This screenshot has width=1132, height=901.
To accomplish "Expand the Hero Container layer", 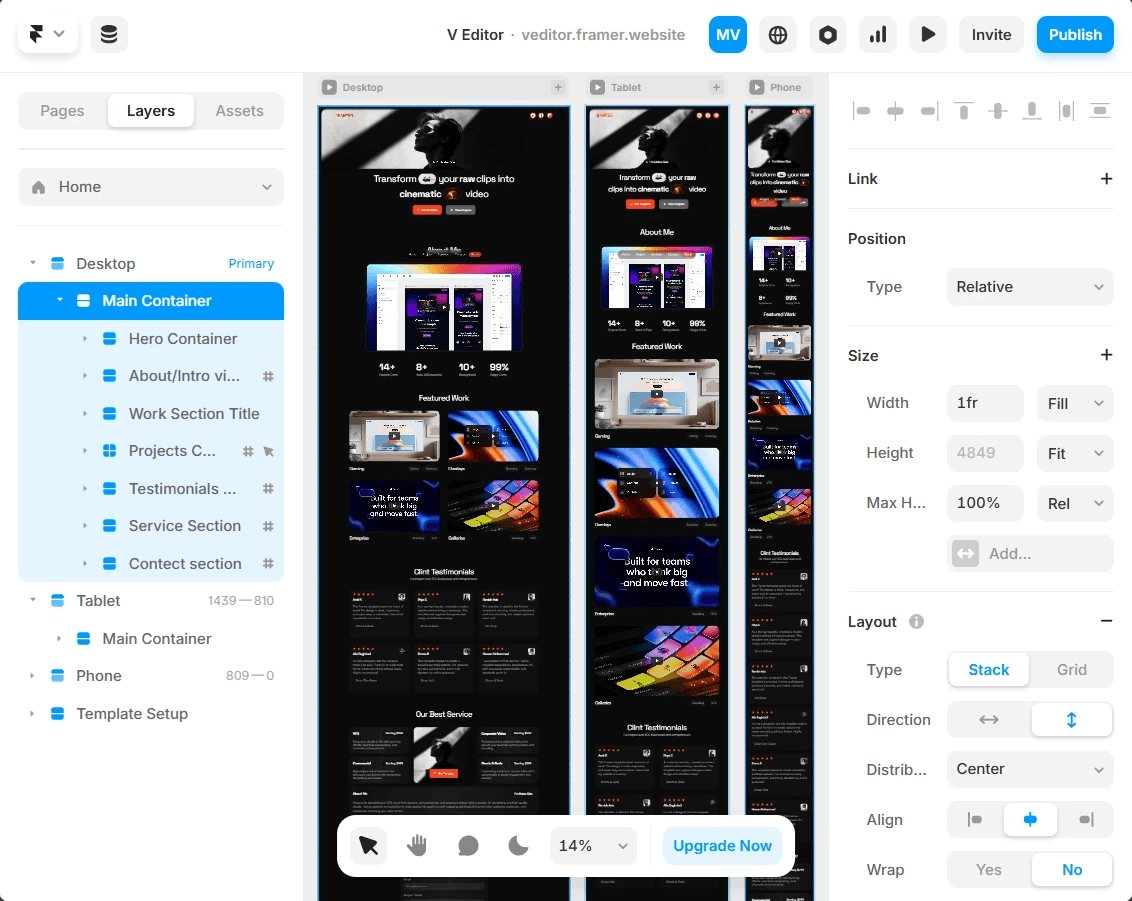I will [86, 338].
